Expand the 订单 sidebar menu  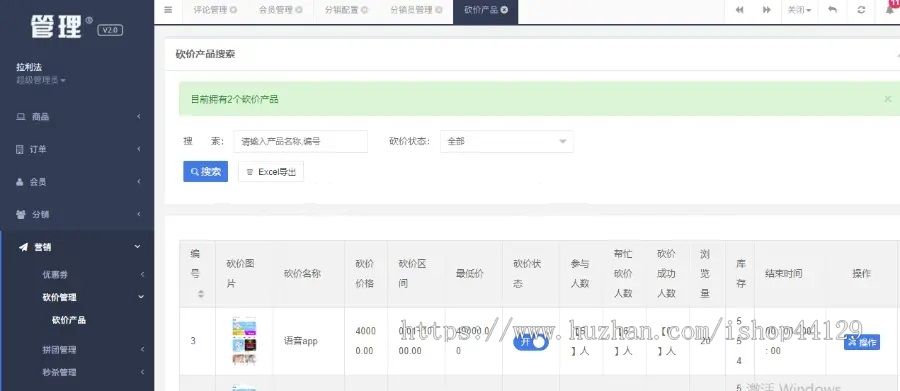point(77,149)
